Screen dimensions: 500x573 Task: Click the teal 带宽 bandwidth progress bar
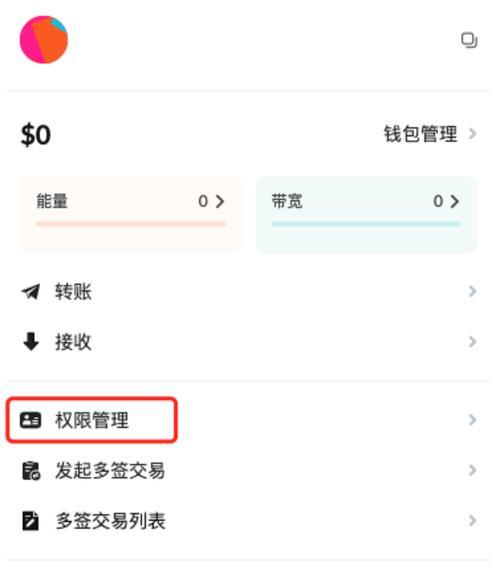pos(367,224)
